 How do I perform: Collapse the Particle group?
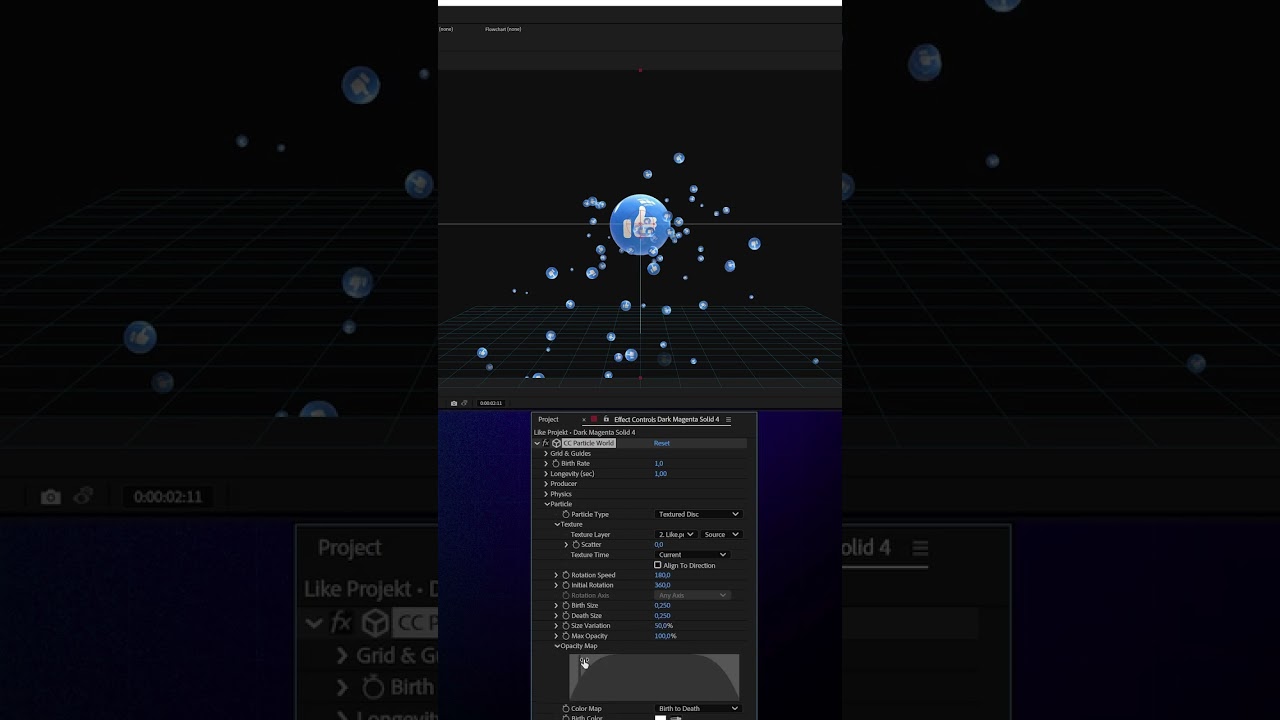point(547,504)
